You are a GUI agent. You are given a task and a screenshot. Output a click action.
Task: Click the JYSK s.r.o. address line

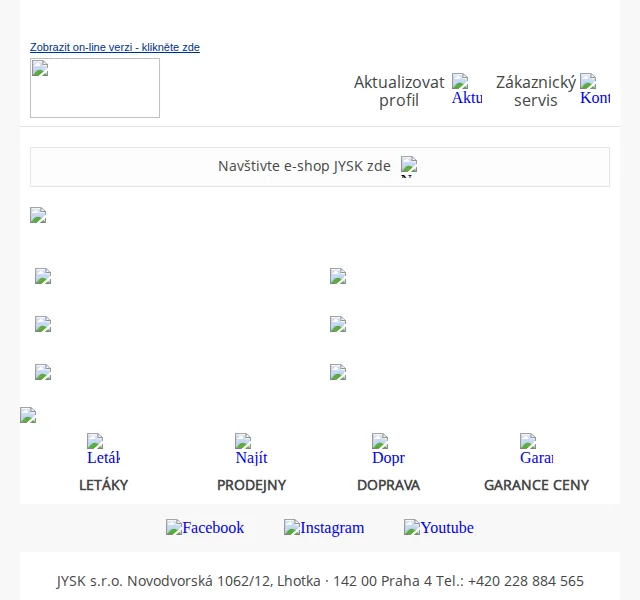pyautogui.click(x=320, y=581)
